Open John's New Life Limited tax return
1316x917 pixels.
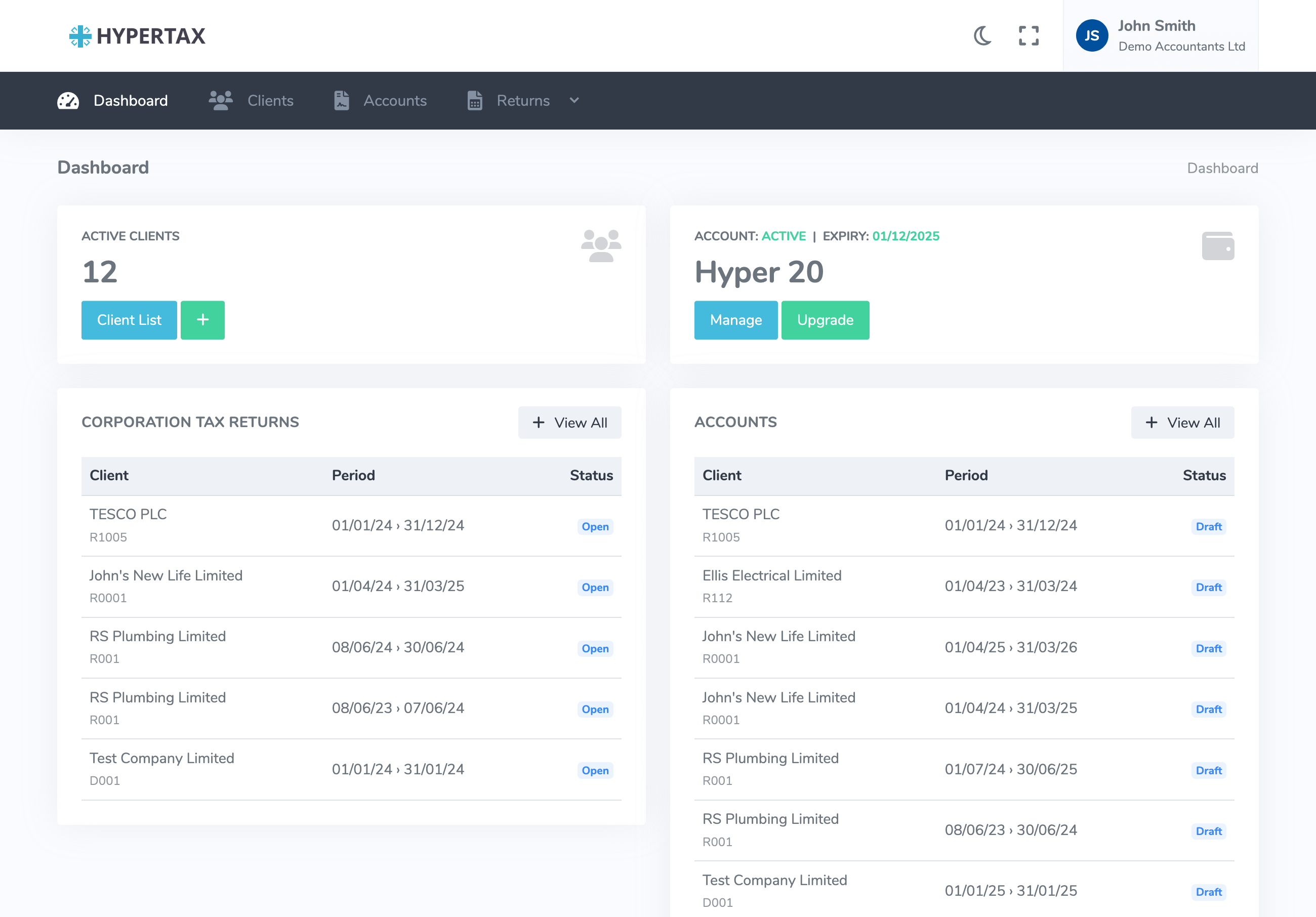click(351, 587)
